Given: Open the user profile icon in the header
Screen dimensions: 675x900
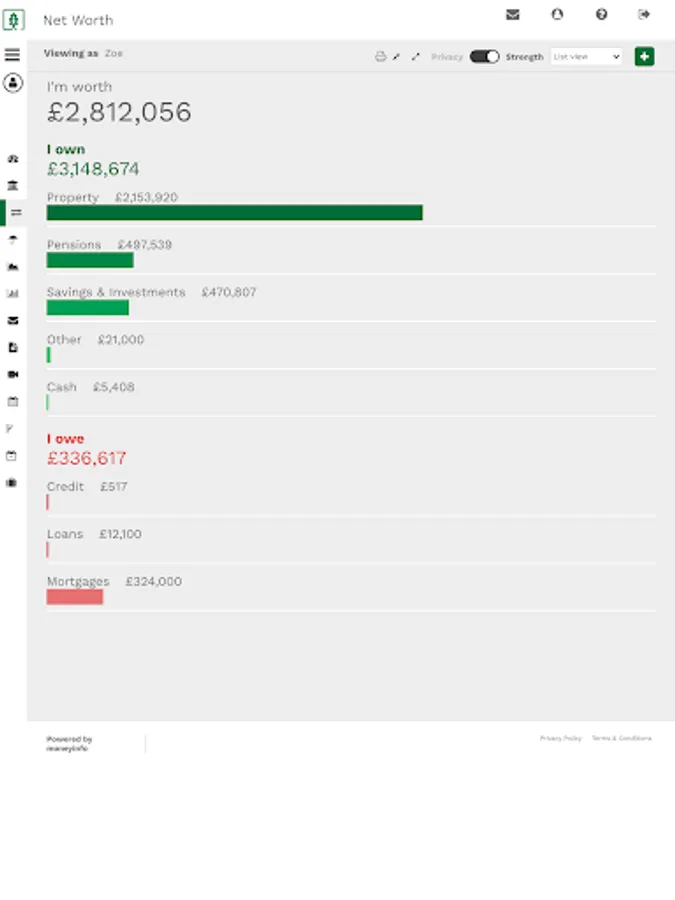Looking at the screenshot, I should tap(557, 15).
